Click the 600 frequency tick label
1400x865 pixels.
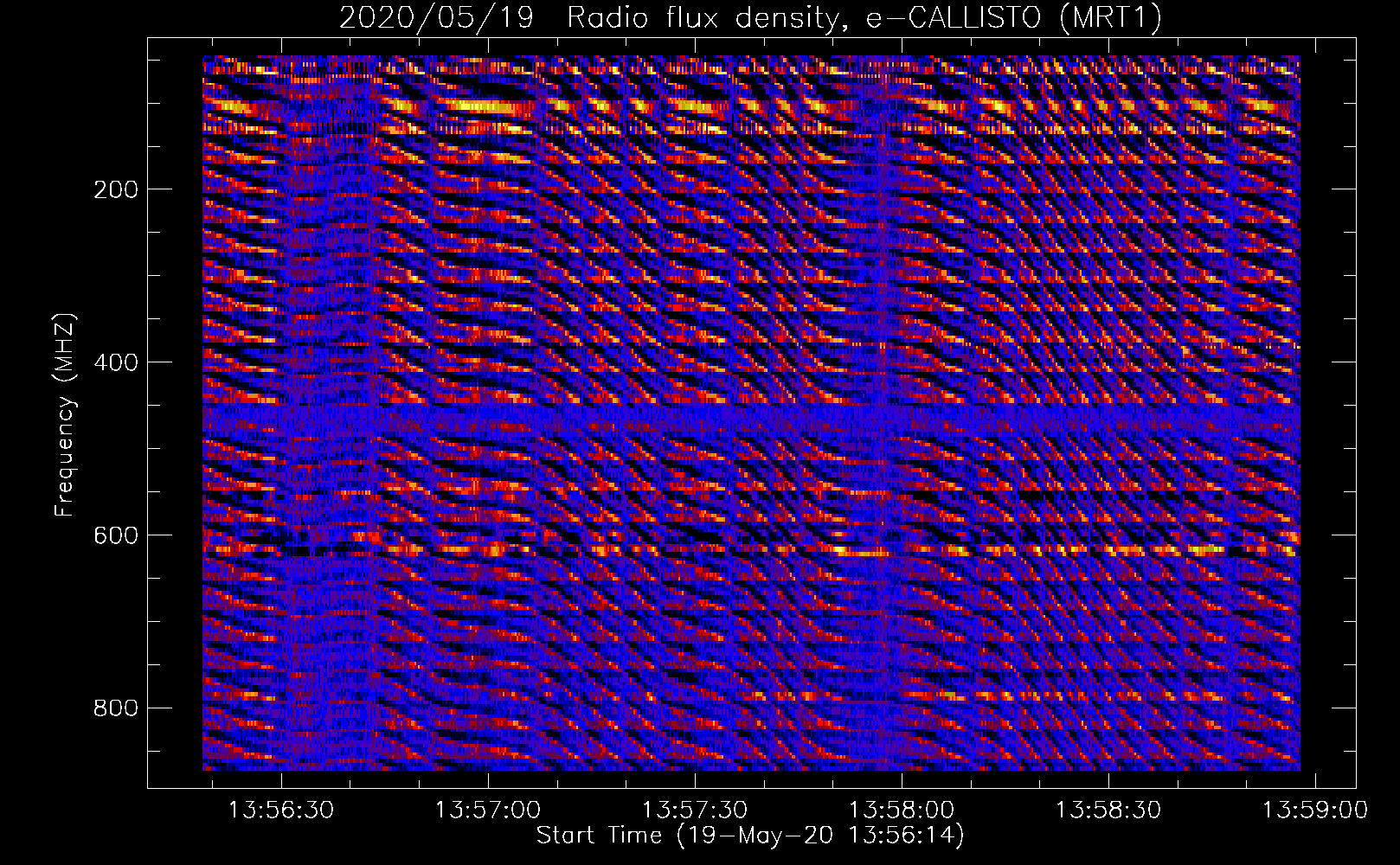(x=116, y=535)
